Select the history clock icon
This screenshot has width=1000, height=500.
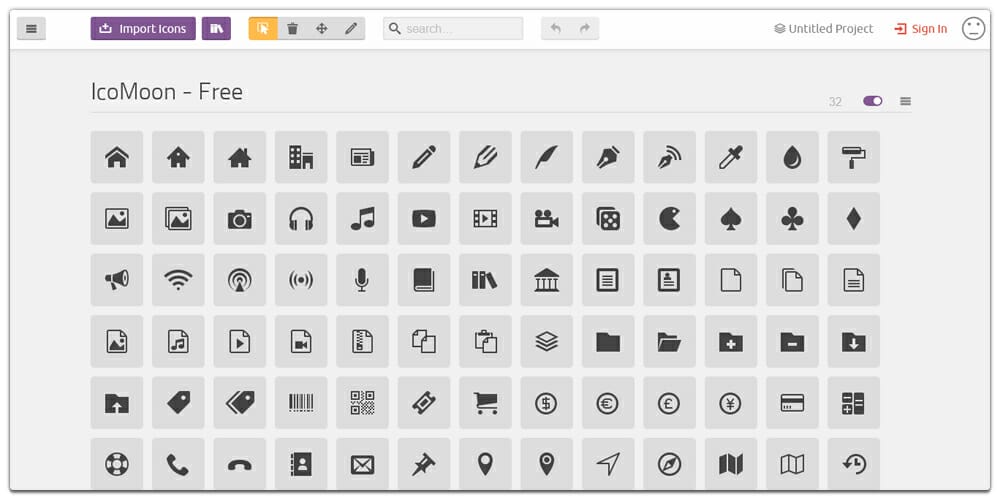[853, 464]
